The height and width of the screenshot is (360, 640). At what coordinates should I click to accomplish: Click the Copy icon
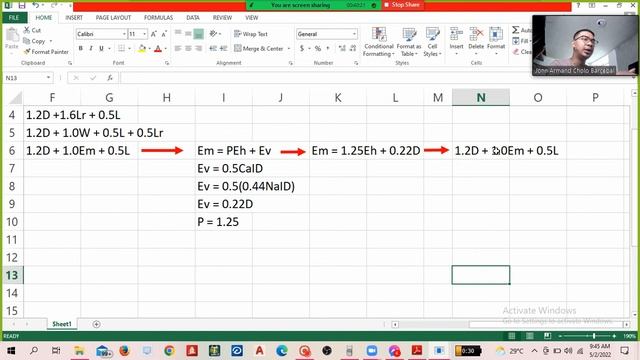point(27,41)
